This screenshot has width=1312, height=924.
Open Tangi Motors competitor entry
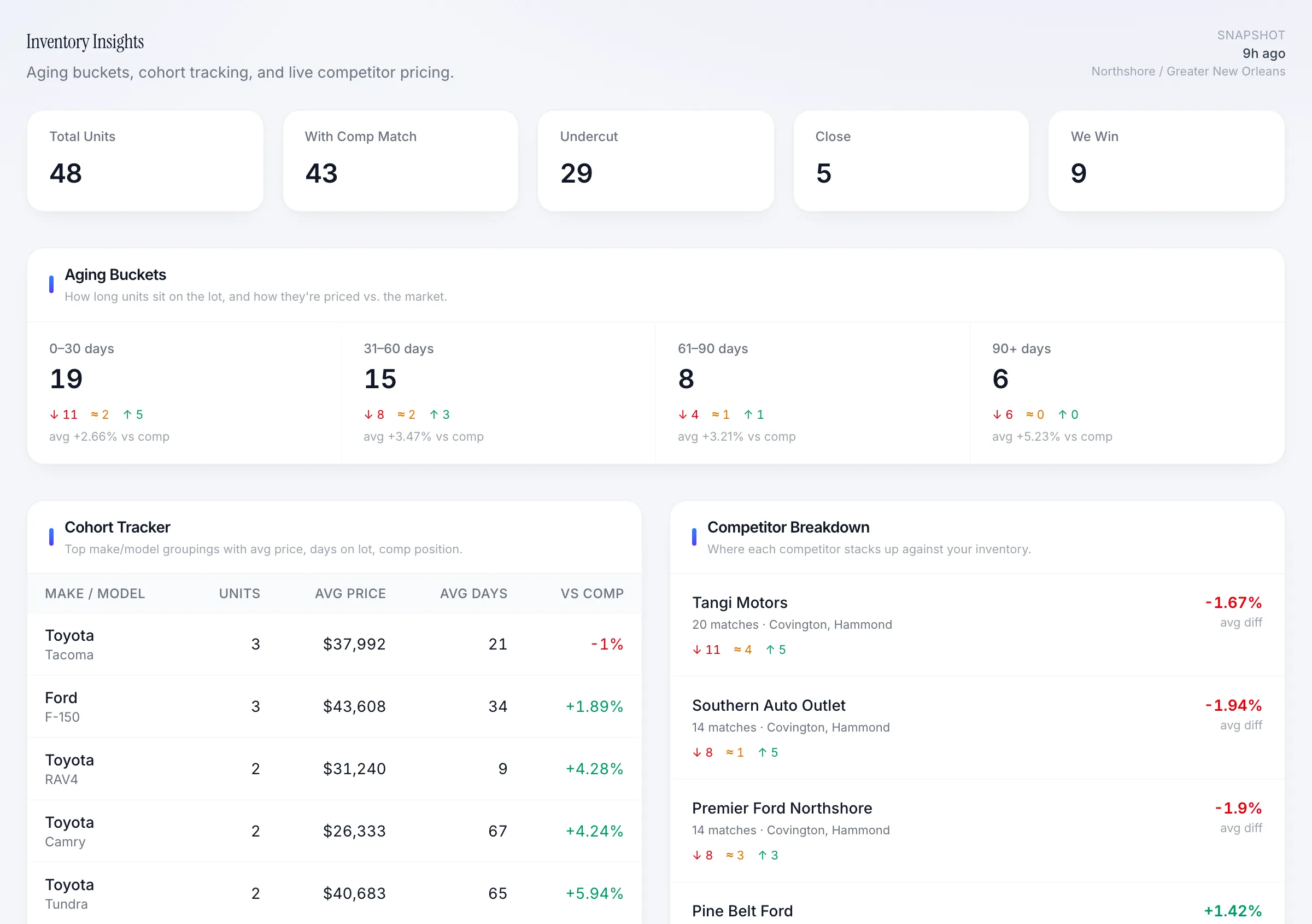coord(977,625)
